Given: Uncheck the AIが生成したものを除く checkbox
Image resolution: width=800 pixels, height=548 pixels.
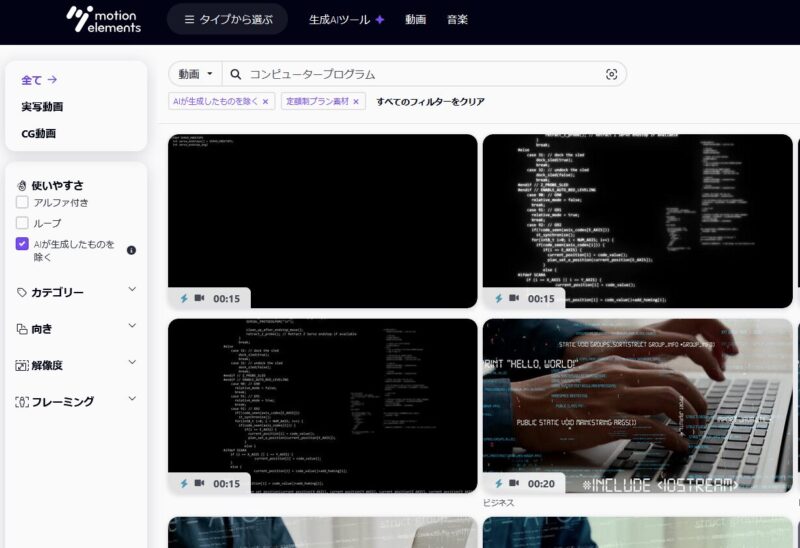Looking at the screenshot, I should [x=22, y=244].
